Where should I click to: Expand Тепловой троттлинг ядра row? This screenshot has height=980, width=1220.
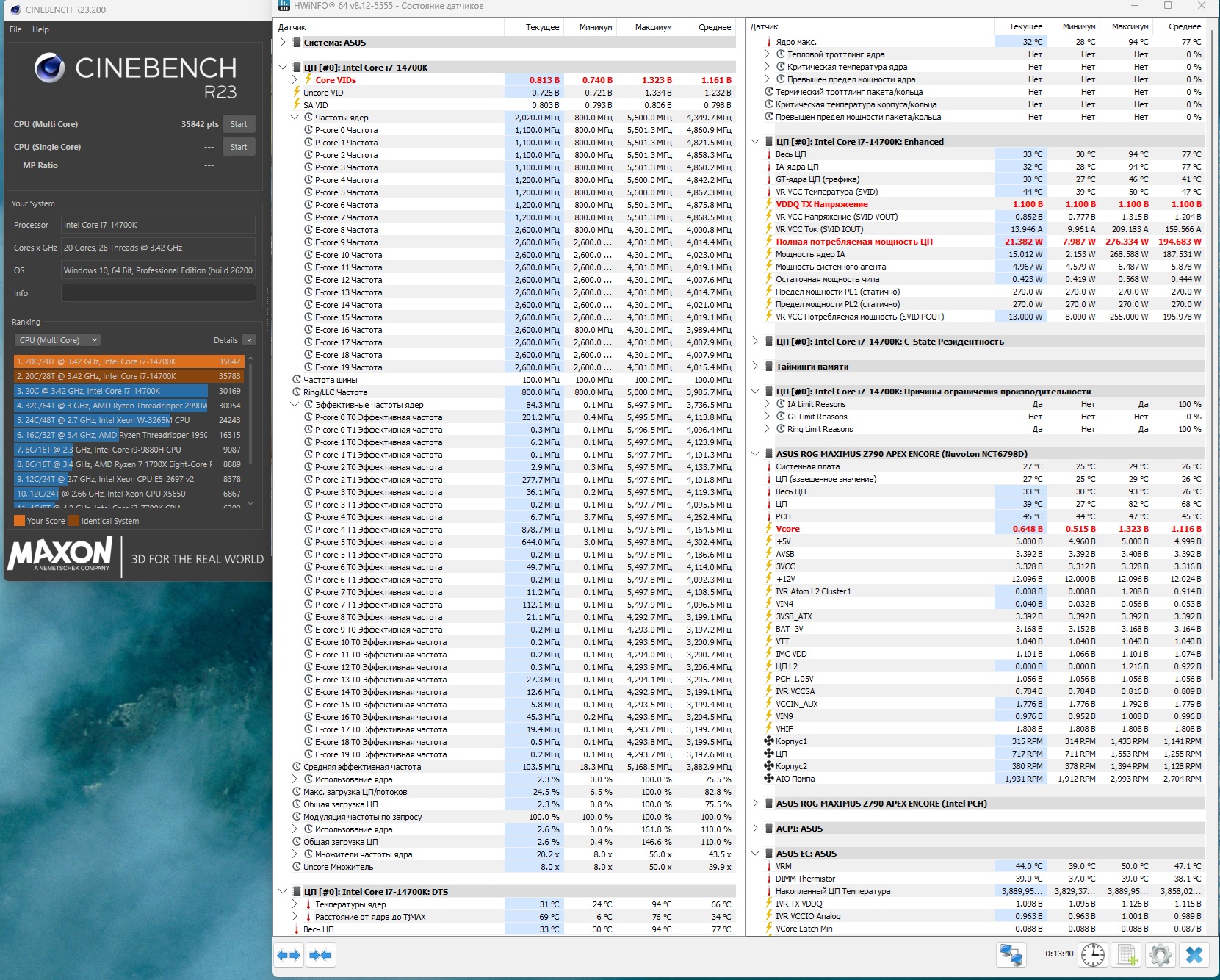pos(767,54)
